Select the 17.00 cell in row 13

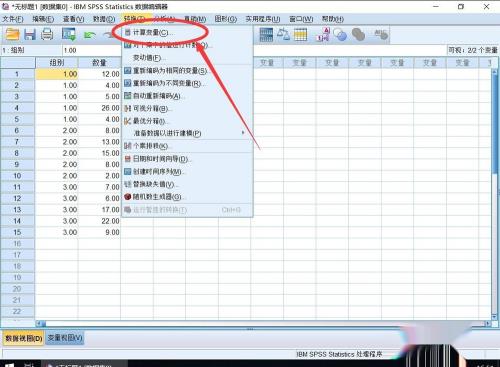click(x=99, y=210)
